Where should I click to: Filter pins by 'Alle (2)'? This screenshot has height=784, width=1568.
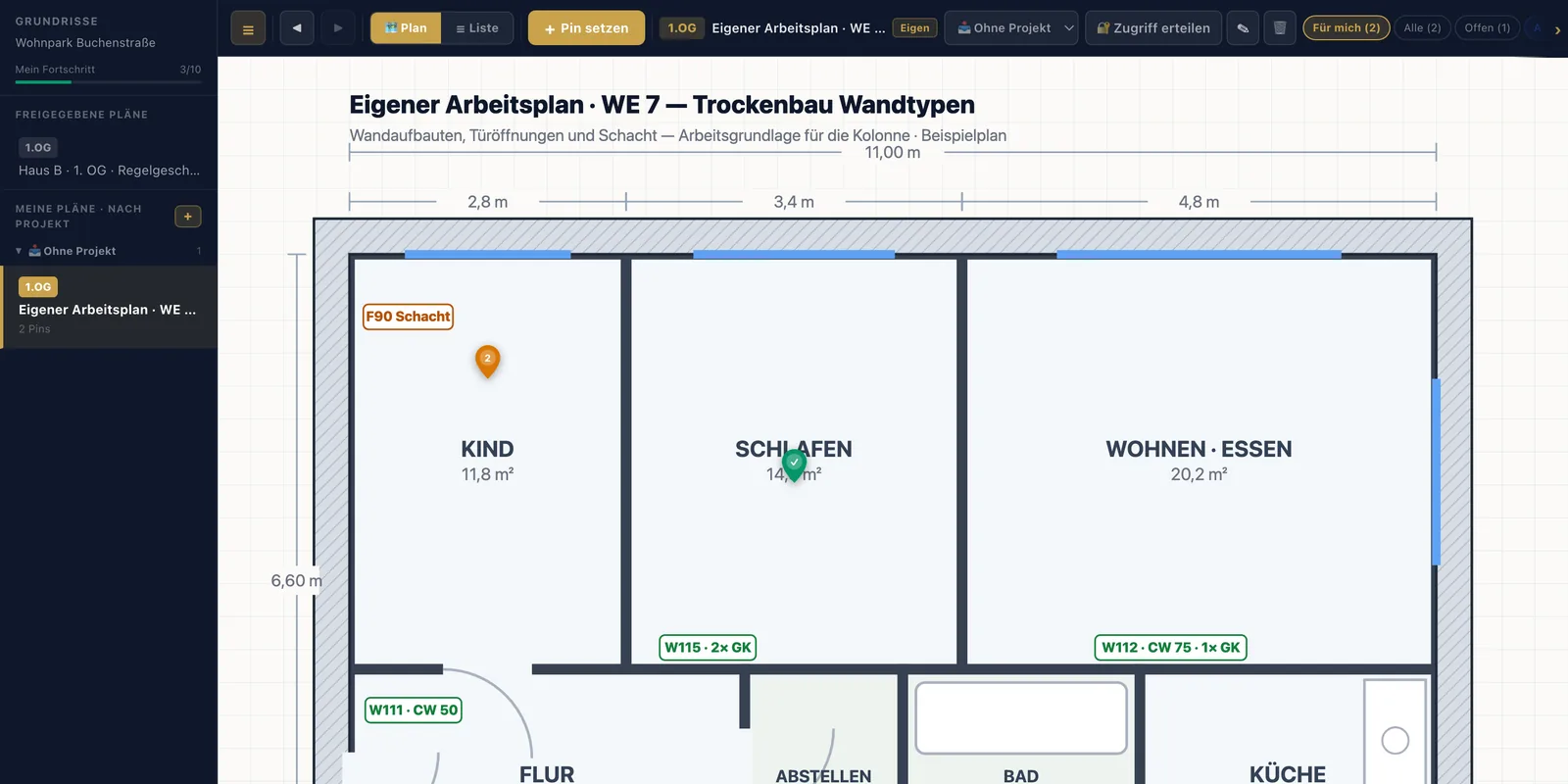pyautogui.click(x=1422, y=28)
